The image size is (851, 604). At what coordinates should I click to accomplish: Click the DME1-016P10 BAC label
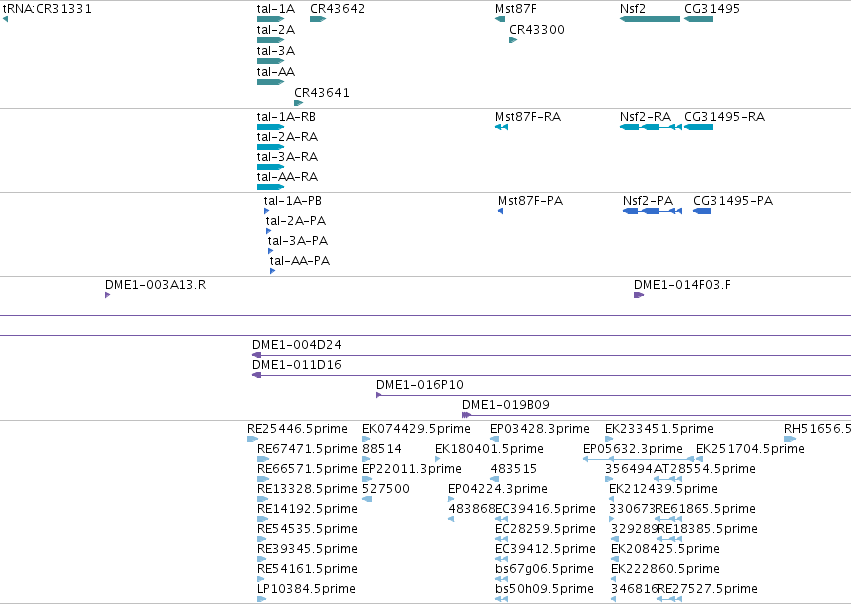420,385
